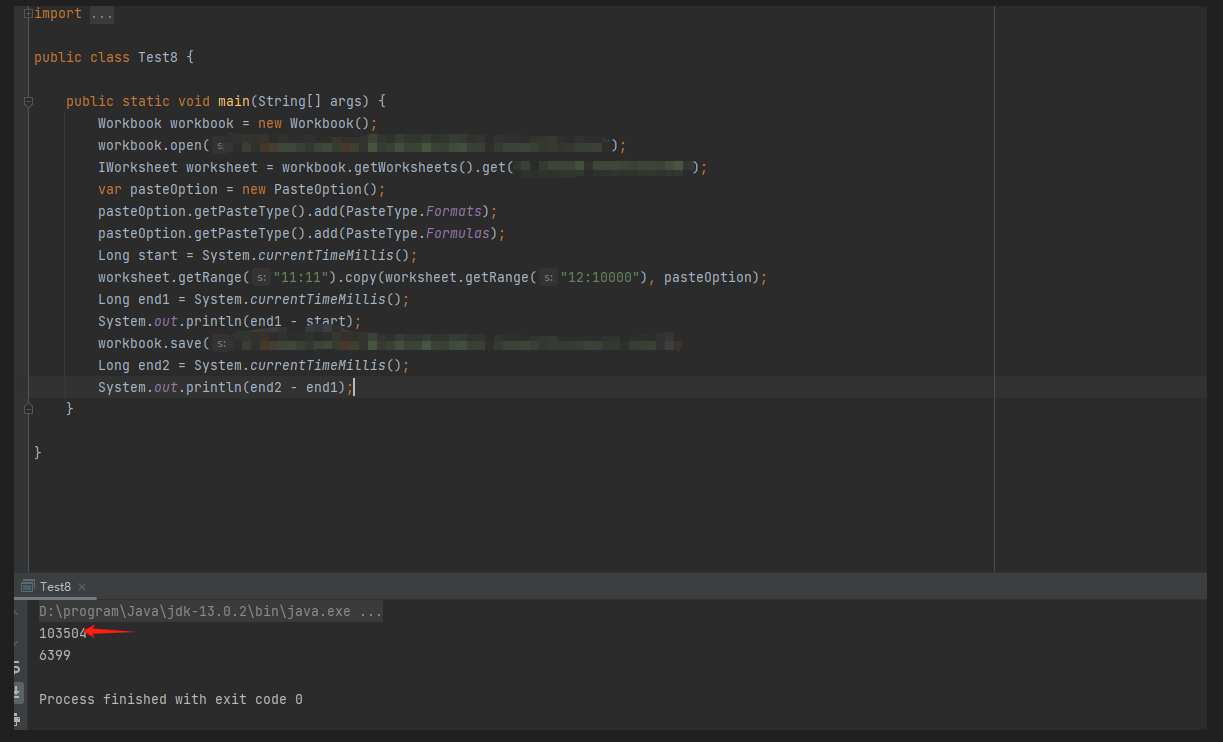
Task: Click the "11:11" string literal
Action: click(302, 277)
